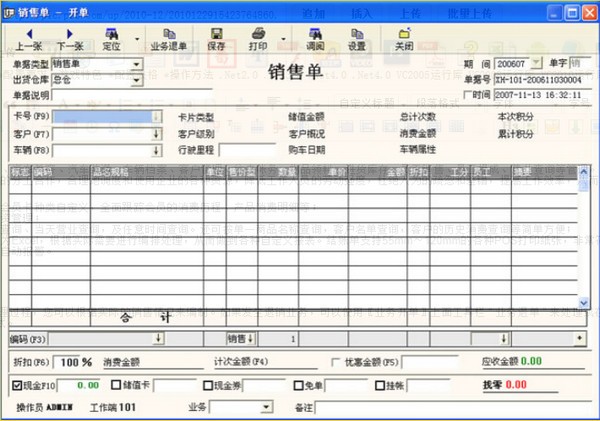Expand the 单据类型 dropdown
Image resolution: width=600 pixels, height=421 pixels.
point(137,64)
